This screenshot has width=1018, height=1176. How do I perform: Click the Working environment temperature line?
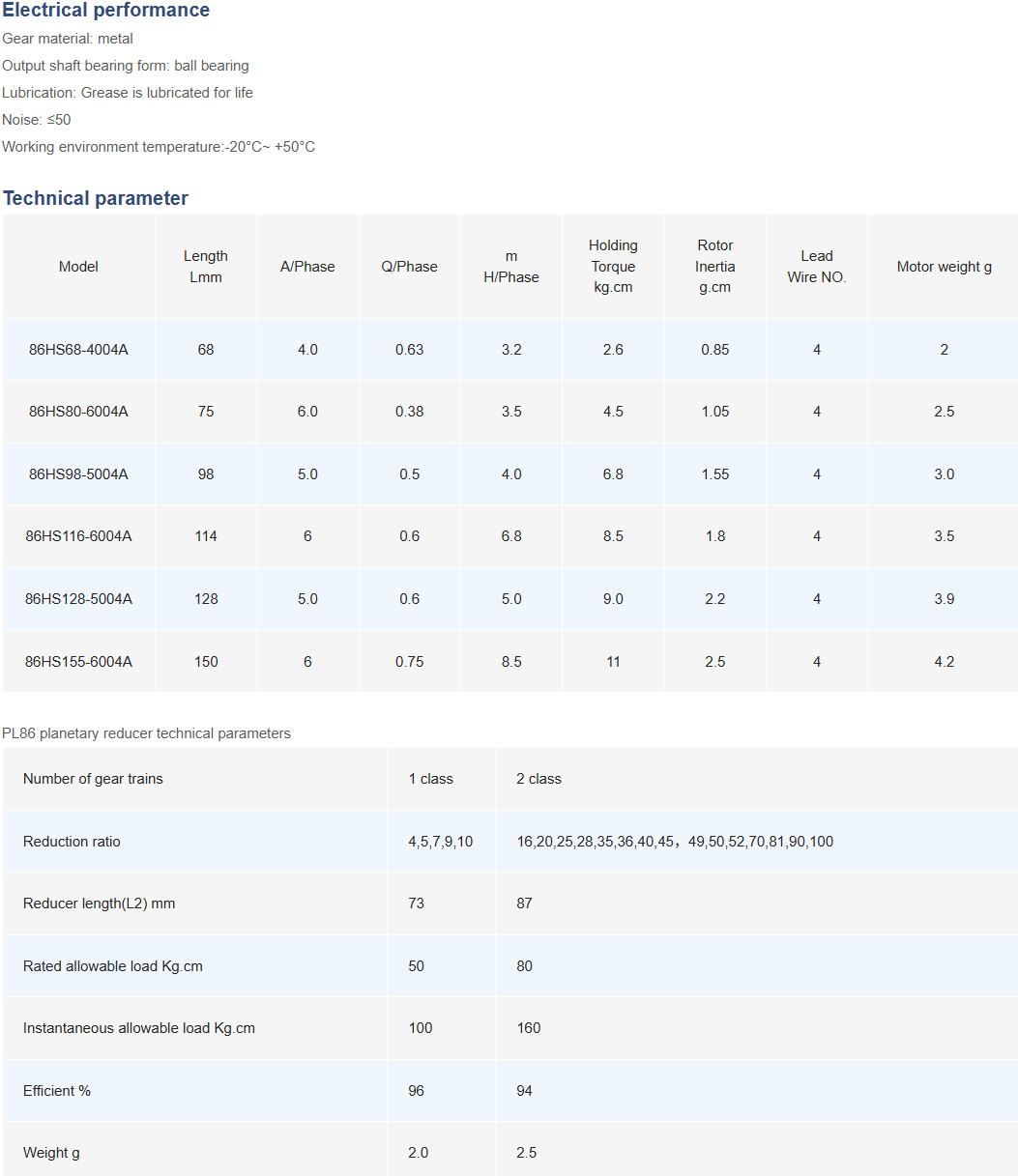click(159, 147)
